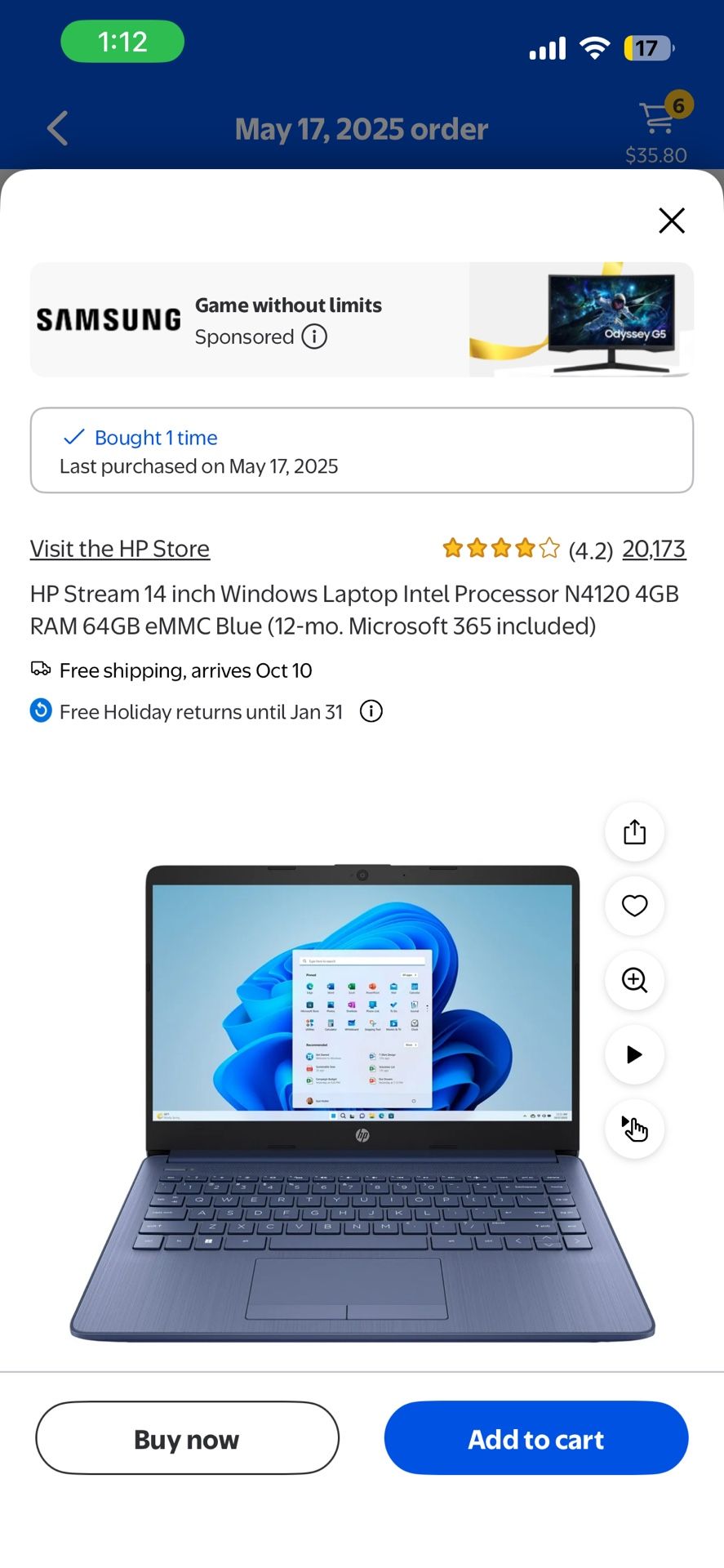
Task: Open the interactive view hand icon
Action: 634,1129
